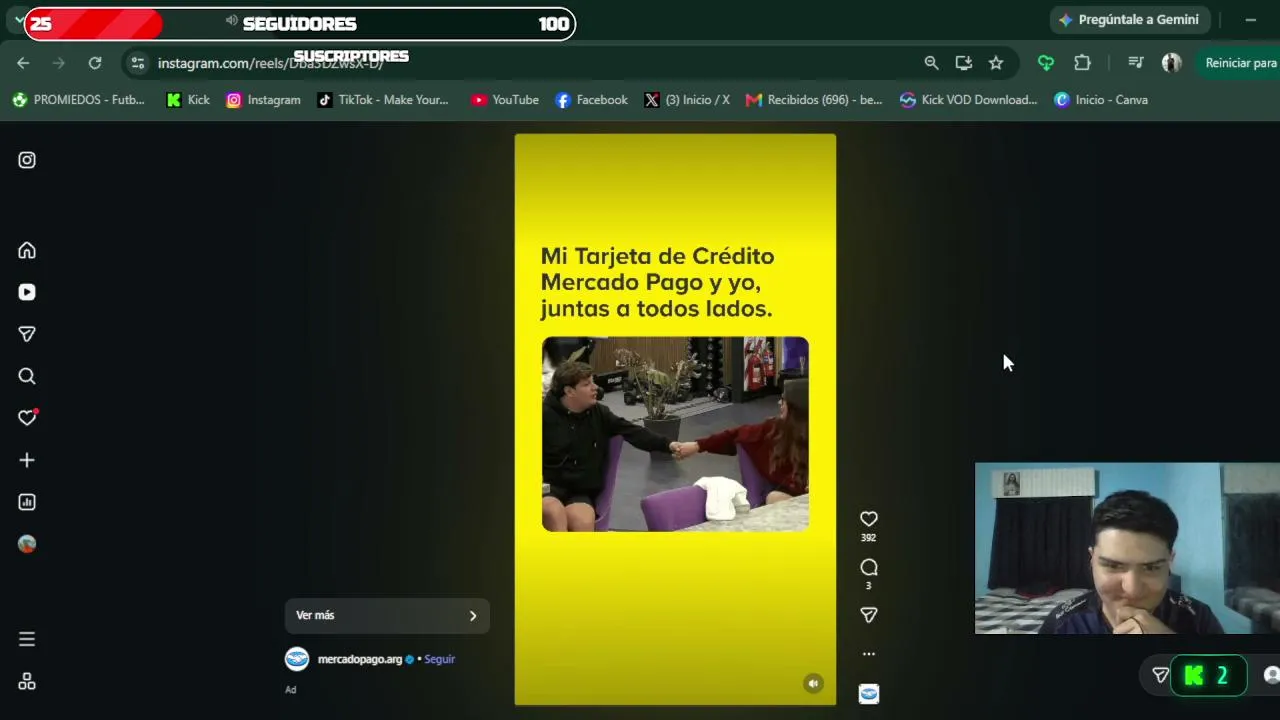
Task: Open Instagram Home from the sidebar
Action: coord(27,250)
